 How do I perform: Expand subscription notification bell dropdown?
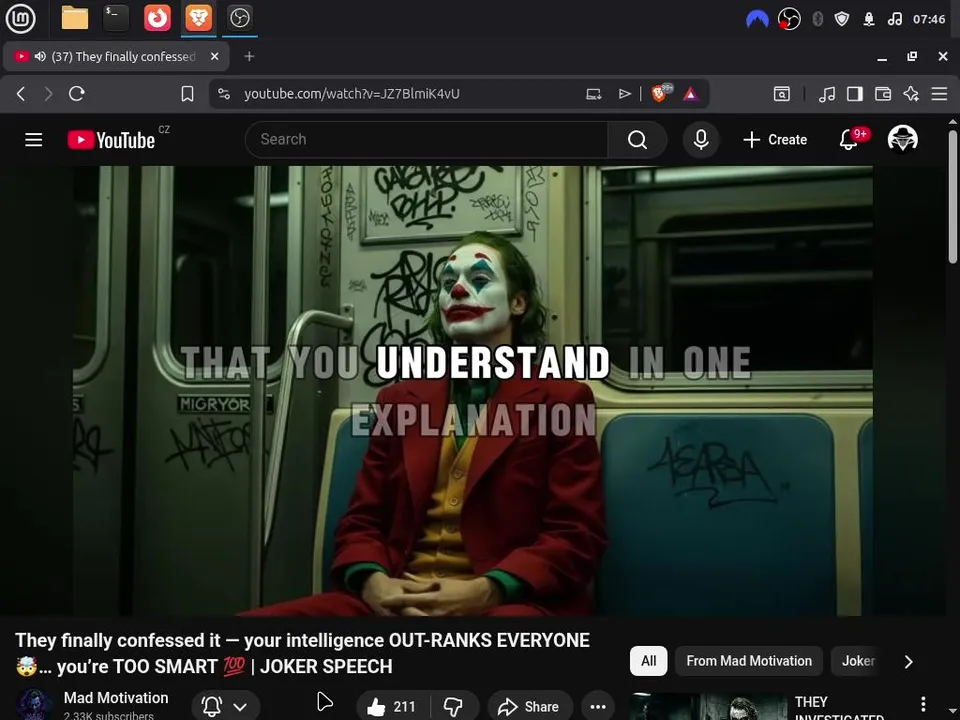[x=225, y=707]
